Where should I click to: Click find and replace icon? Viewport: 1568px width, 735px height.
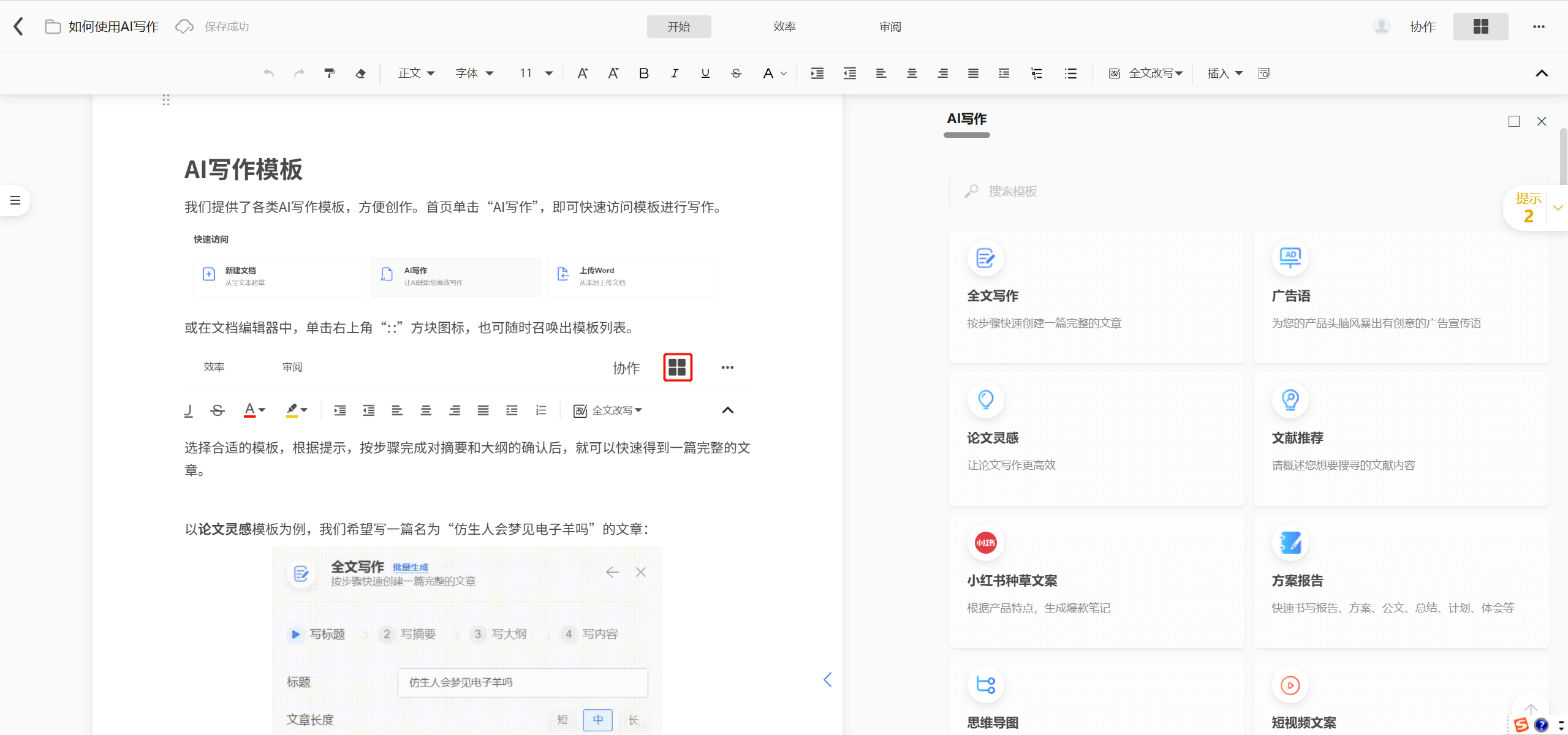[1263, 73]
